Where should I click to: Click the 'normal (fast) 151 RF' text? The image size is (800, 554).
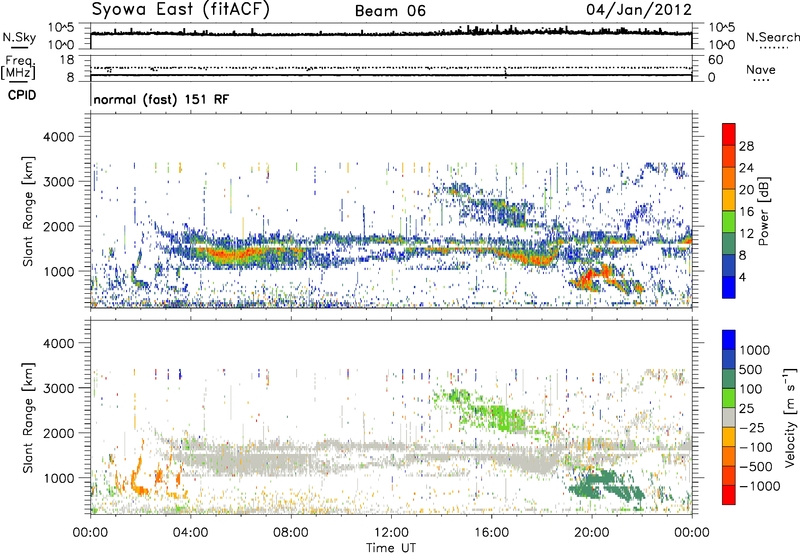tap(161, 99)
